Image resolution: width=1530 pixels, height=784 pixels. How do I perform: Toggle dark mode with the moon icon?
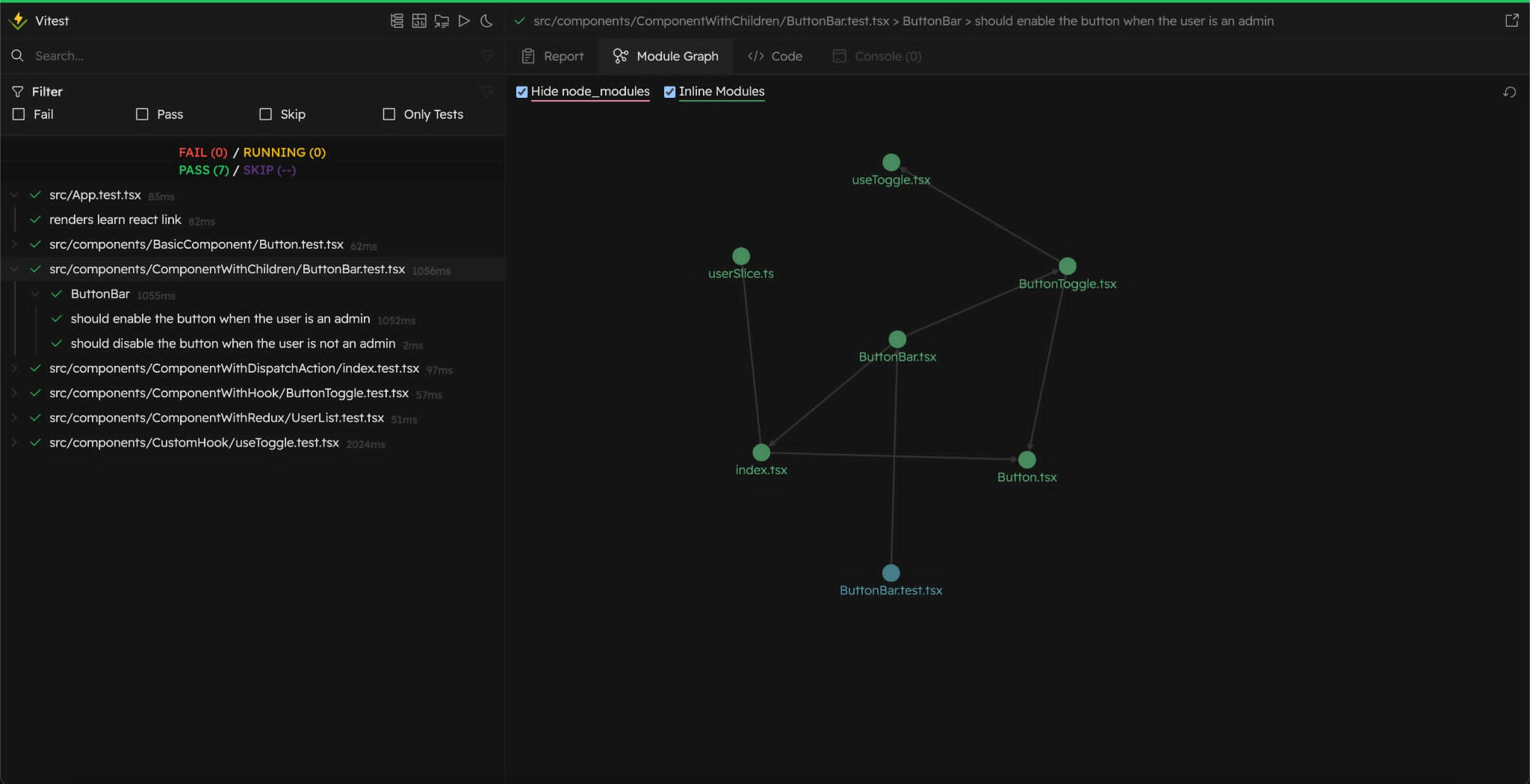(x=488, y=21)
